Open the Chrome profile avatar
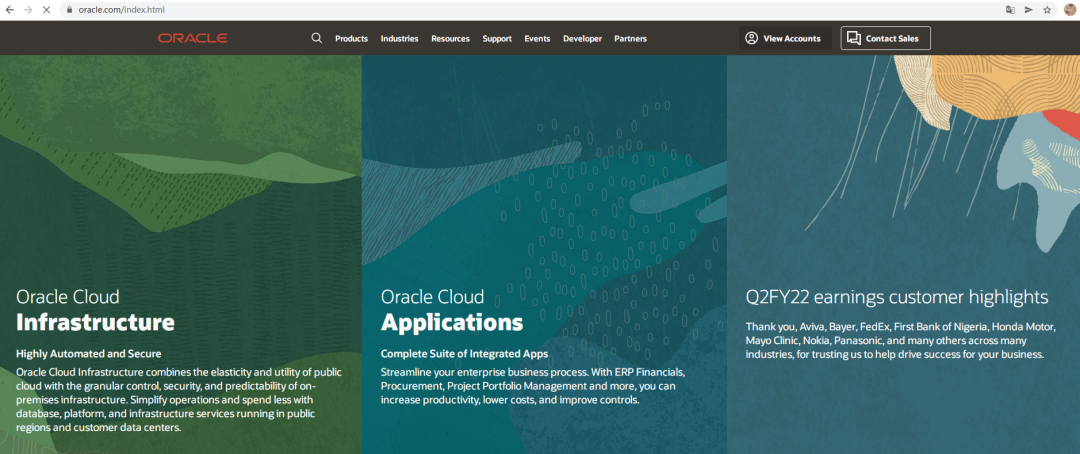The width and height of the screenshot is (1080, 454). click(x=1070, y=10)
